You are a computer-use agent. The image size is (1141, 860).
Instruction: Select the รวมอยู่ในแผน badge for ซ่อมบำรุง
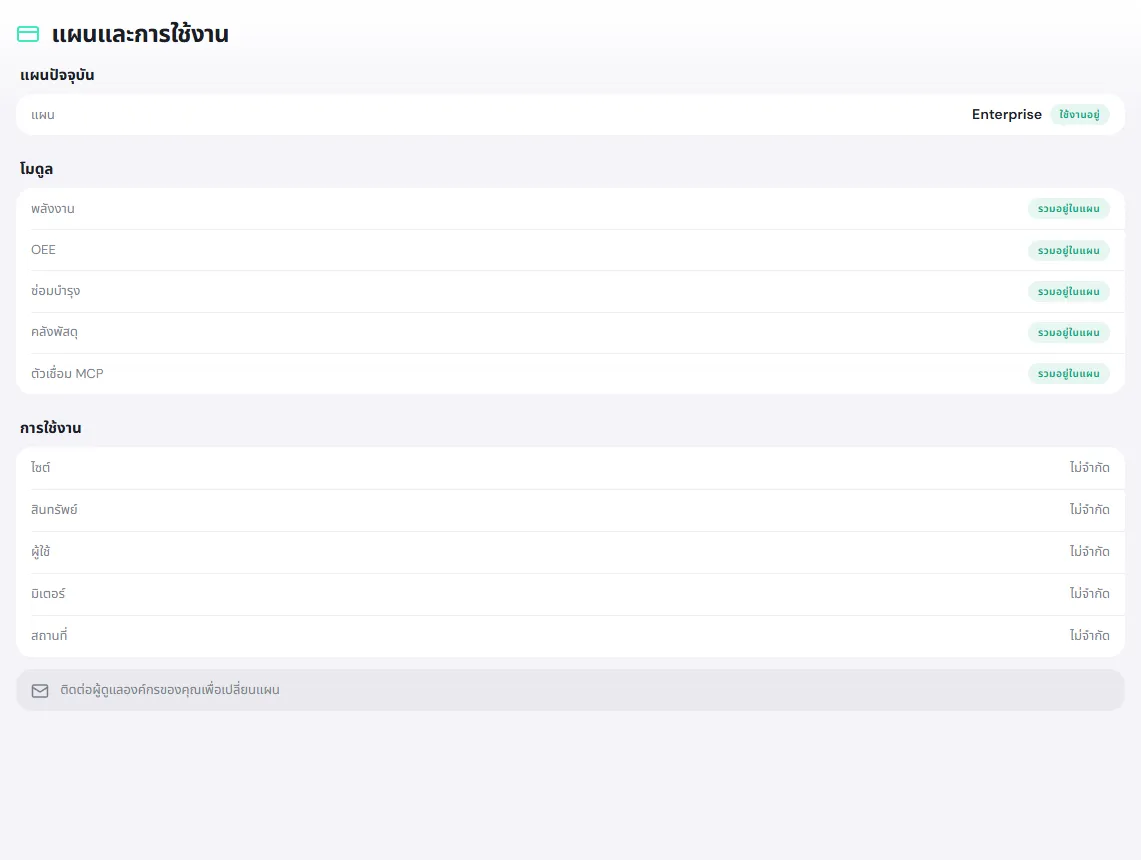click(x=1068, y=291)
